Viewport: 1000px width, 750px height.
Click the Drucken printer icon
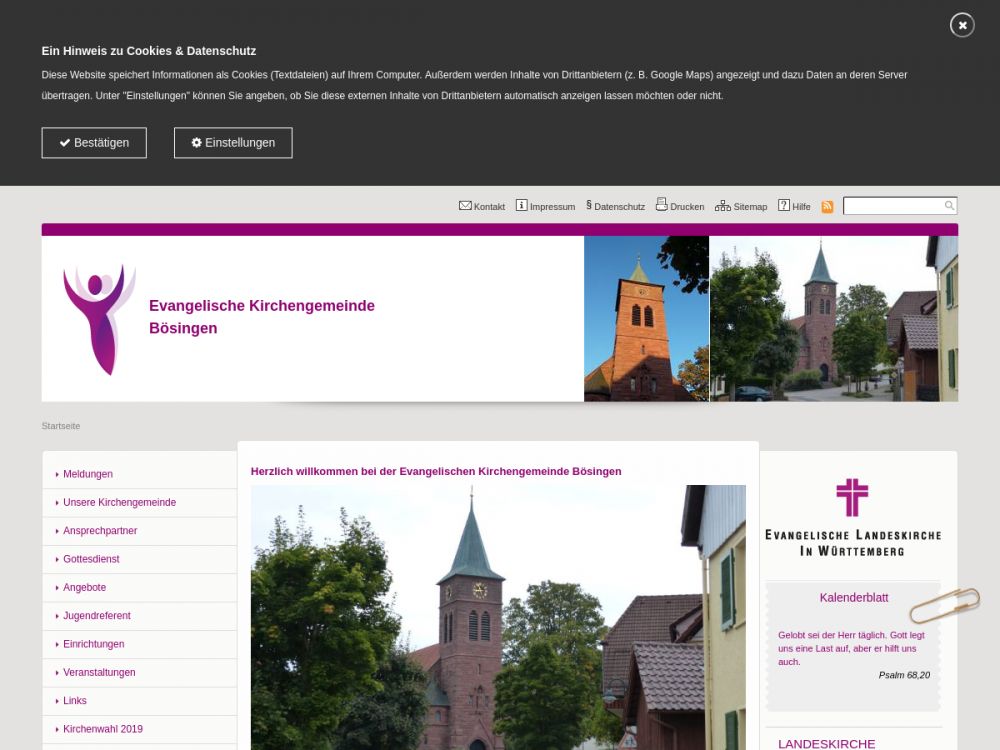coord(661,205)
